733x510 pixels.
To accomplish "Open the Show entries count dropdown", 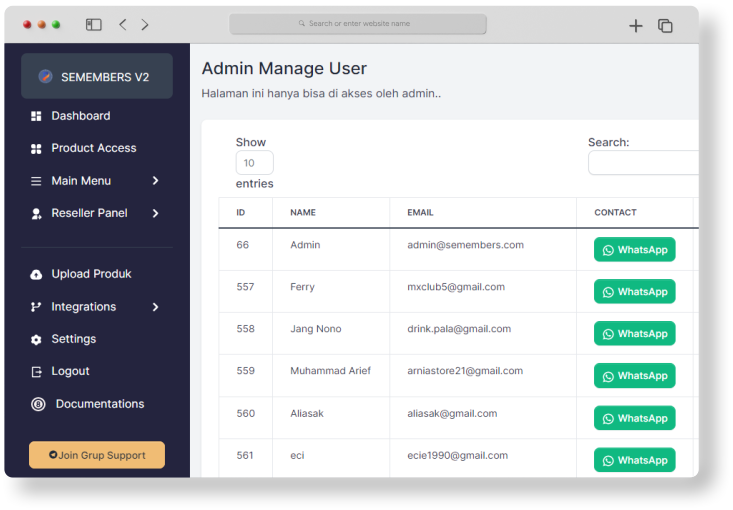I will click(254, 163).
